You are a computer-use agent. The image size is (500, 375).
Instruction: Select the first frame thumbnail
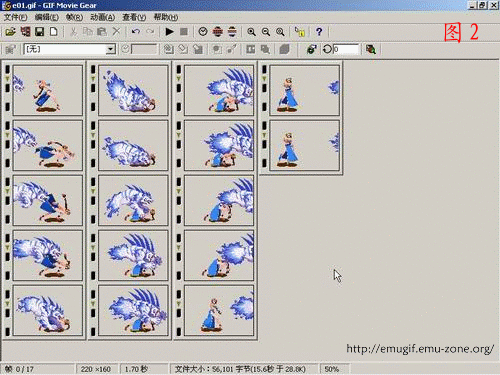[48, 90]
